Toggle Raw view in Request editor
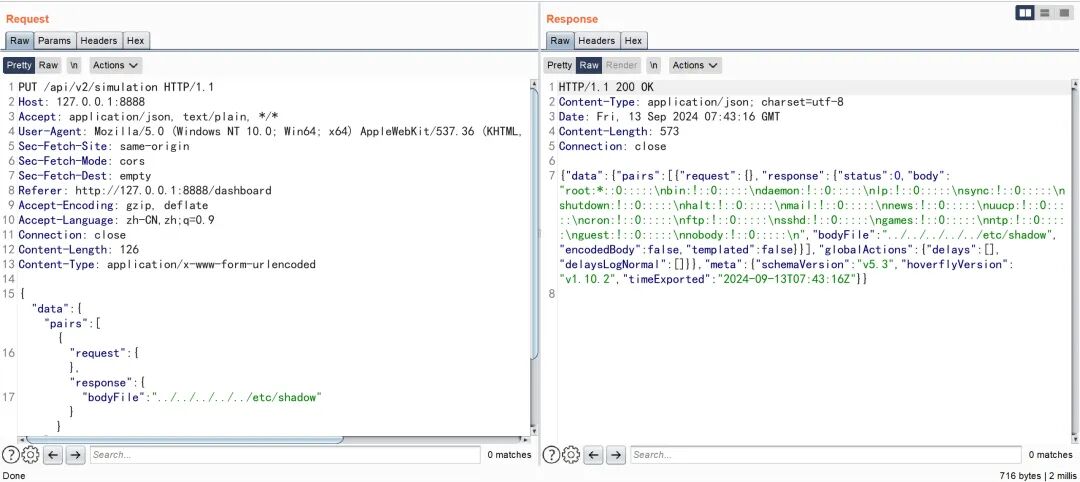 (48, 65)
